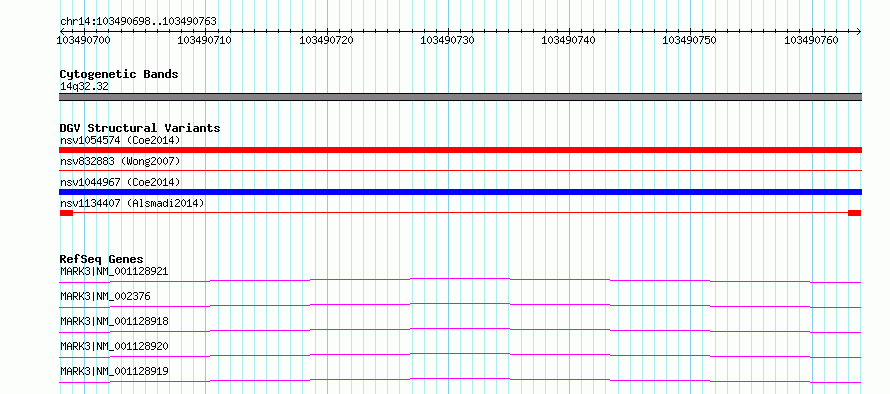890x394 pixels.
Task: Click the left red block of nsv1134407
Action: click(x=66, y=213)
